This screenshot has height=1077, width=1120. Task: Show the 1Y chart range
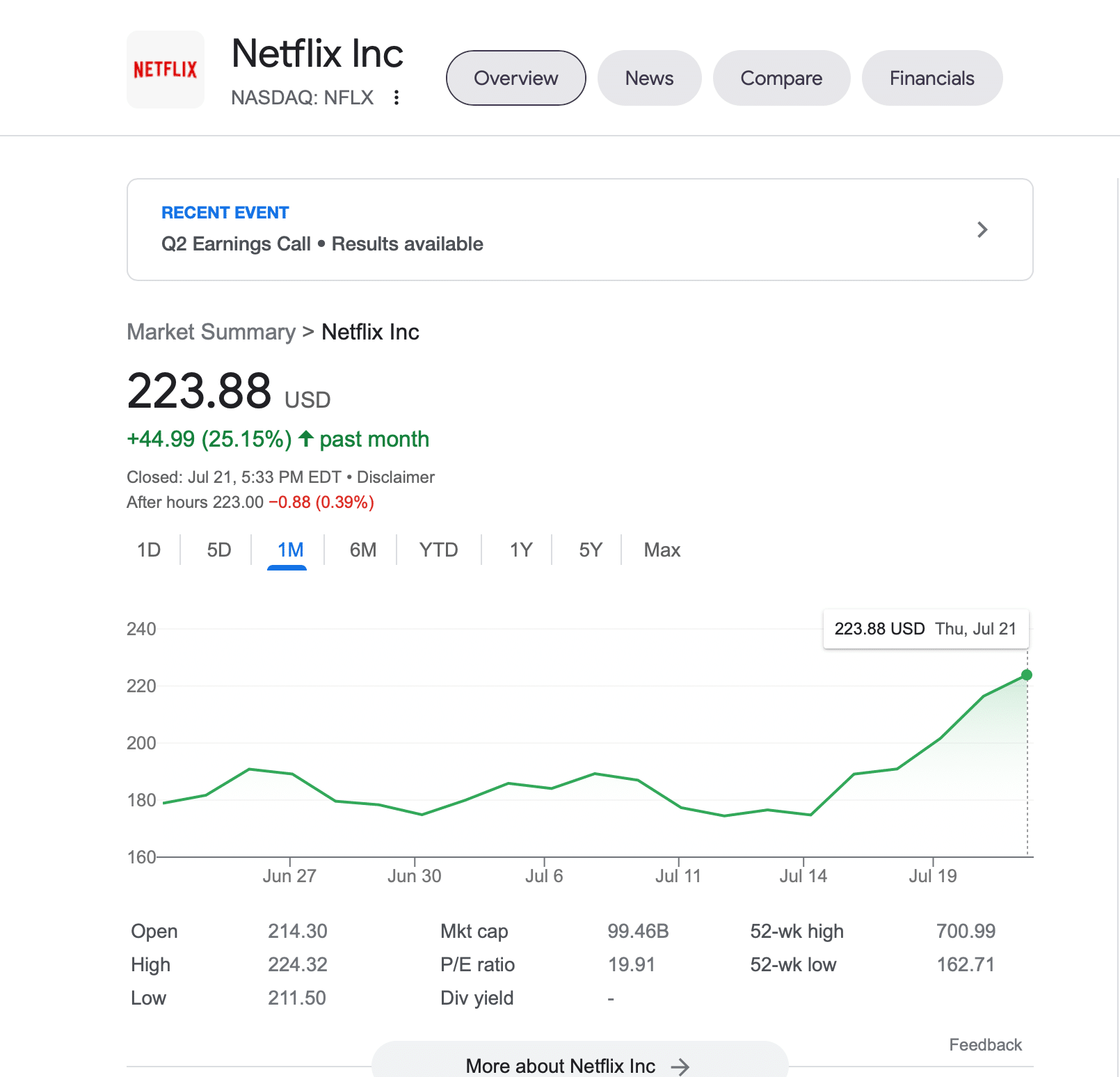tap(520, 550)
